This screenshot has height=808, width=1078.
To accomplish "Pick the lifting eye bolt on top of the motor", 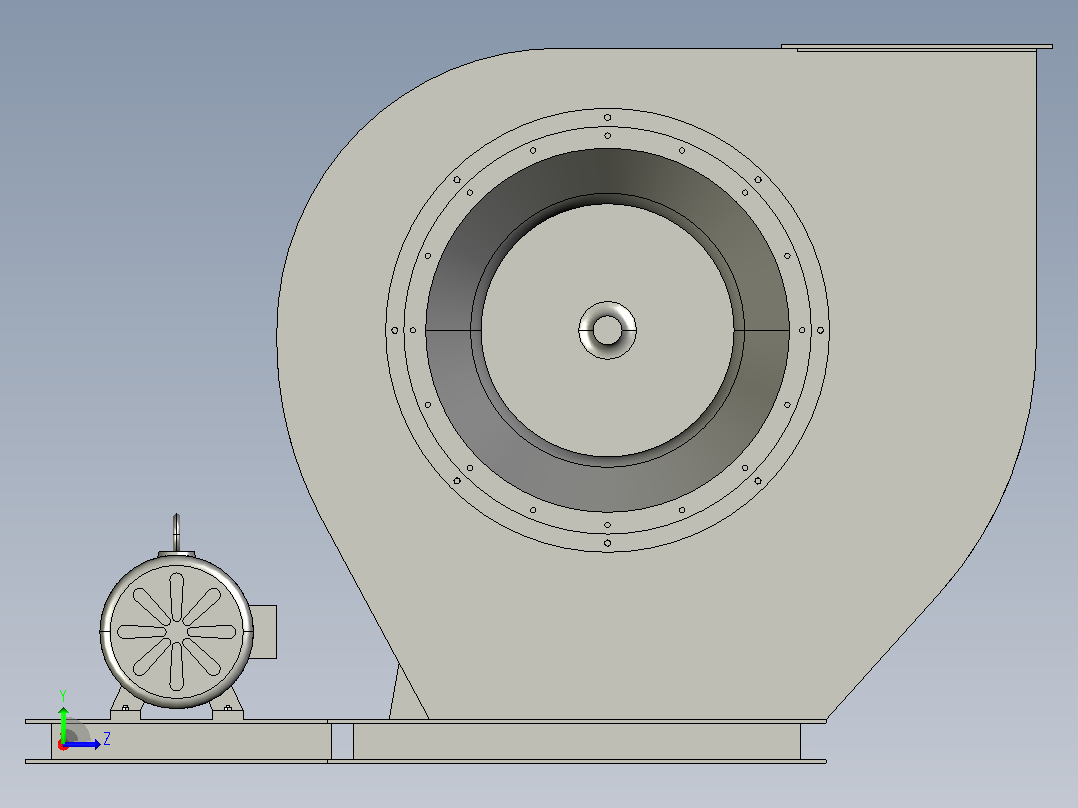I will tap(177, 533).
